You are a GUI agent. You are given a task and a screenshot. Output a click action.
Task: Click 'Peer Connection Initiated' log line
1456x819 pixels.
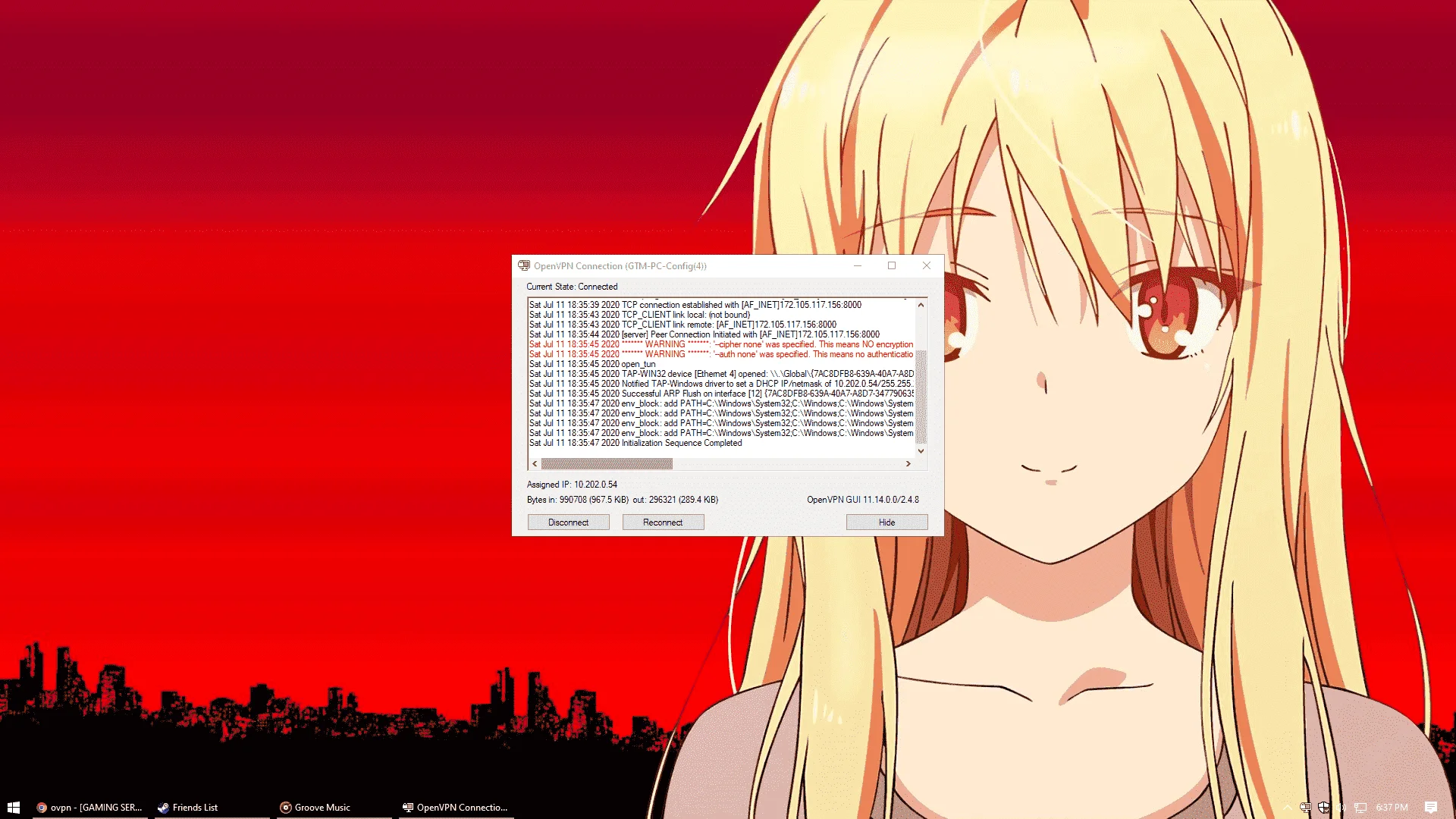704,334
